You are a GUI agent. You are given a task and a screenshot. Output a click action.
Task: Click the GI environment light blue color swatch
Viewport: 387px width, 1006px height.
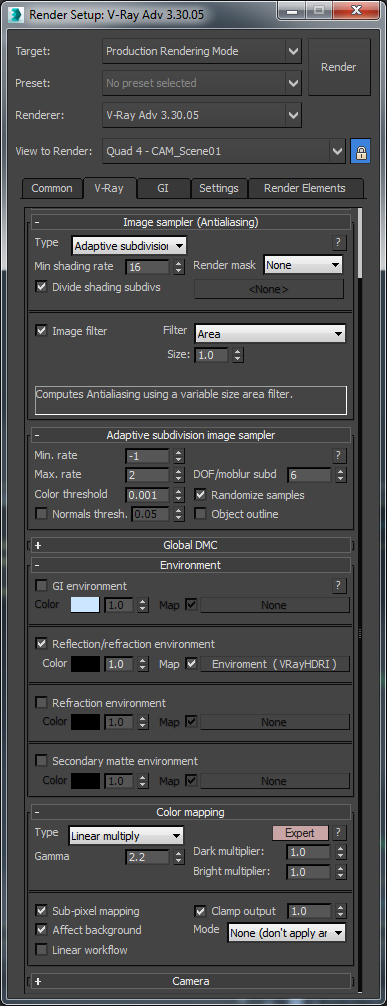point(85,605)
